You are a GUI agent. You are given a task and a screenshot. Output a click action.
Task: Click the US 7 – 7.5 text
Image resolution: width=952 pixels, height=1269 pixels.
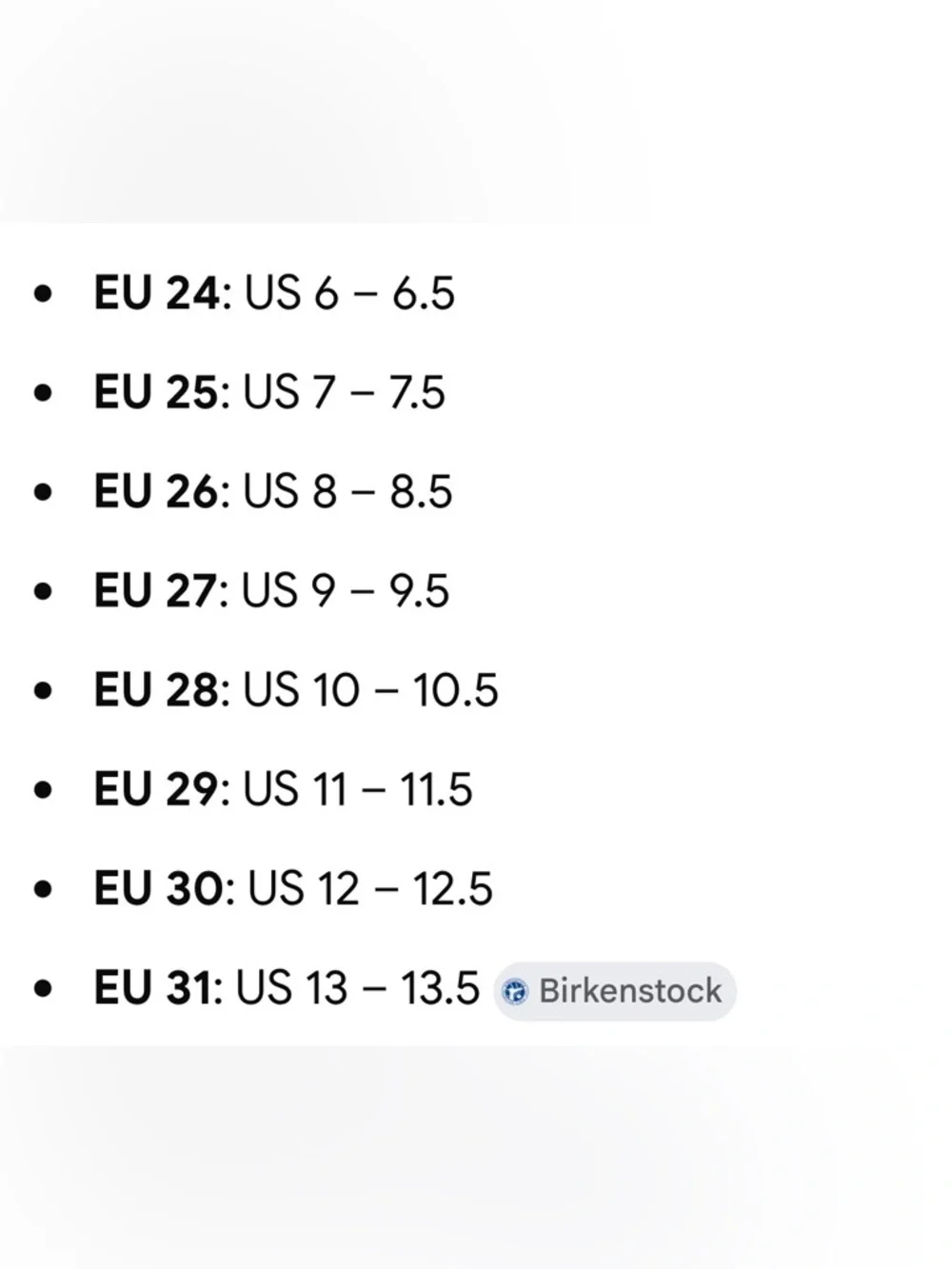point(344,392)
